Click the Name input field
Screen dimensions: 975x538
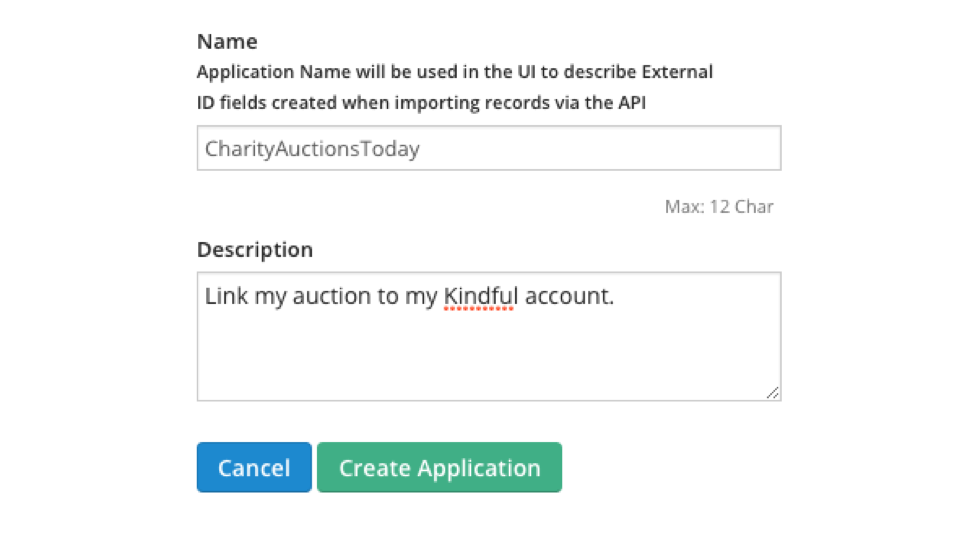tap(489, 148)
